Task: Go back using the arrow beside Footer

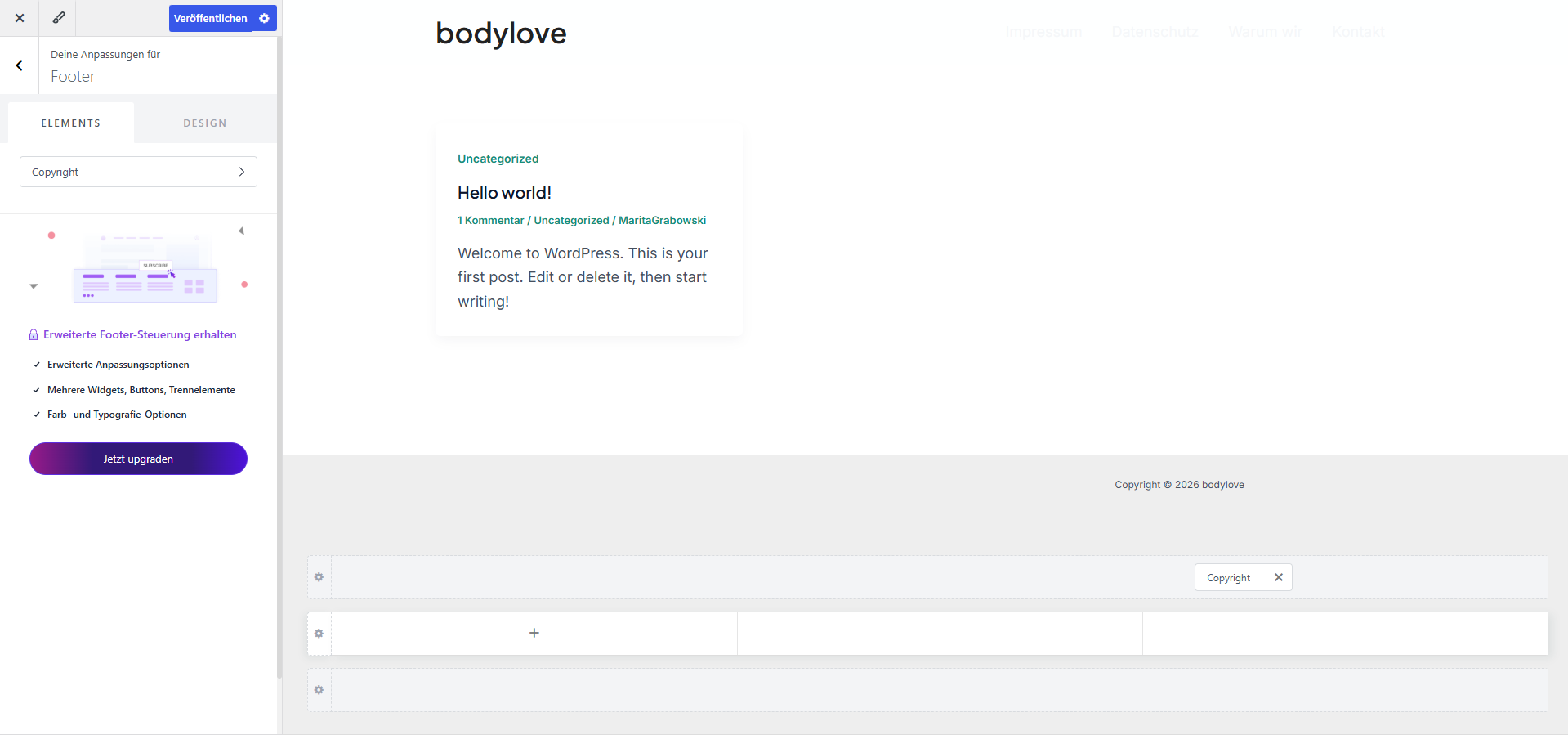Action: pyautogui.click(x=20, y=65)
